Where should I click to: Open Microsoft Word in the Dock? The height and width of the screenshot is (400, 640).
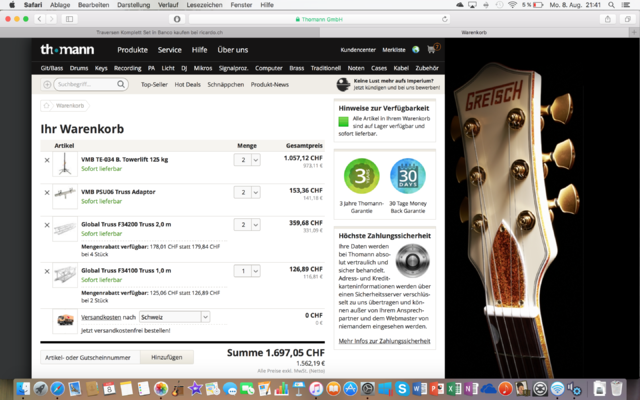tap(419, 389)
